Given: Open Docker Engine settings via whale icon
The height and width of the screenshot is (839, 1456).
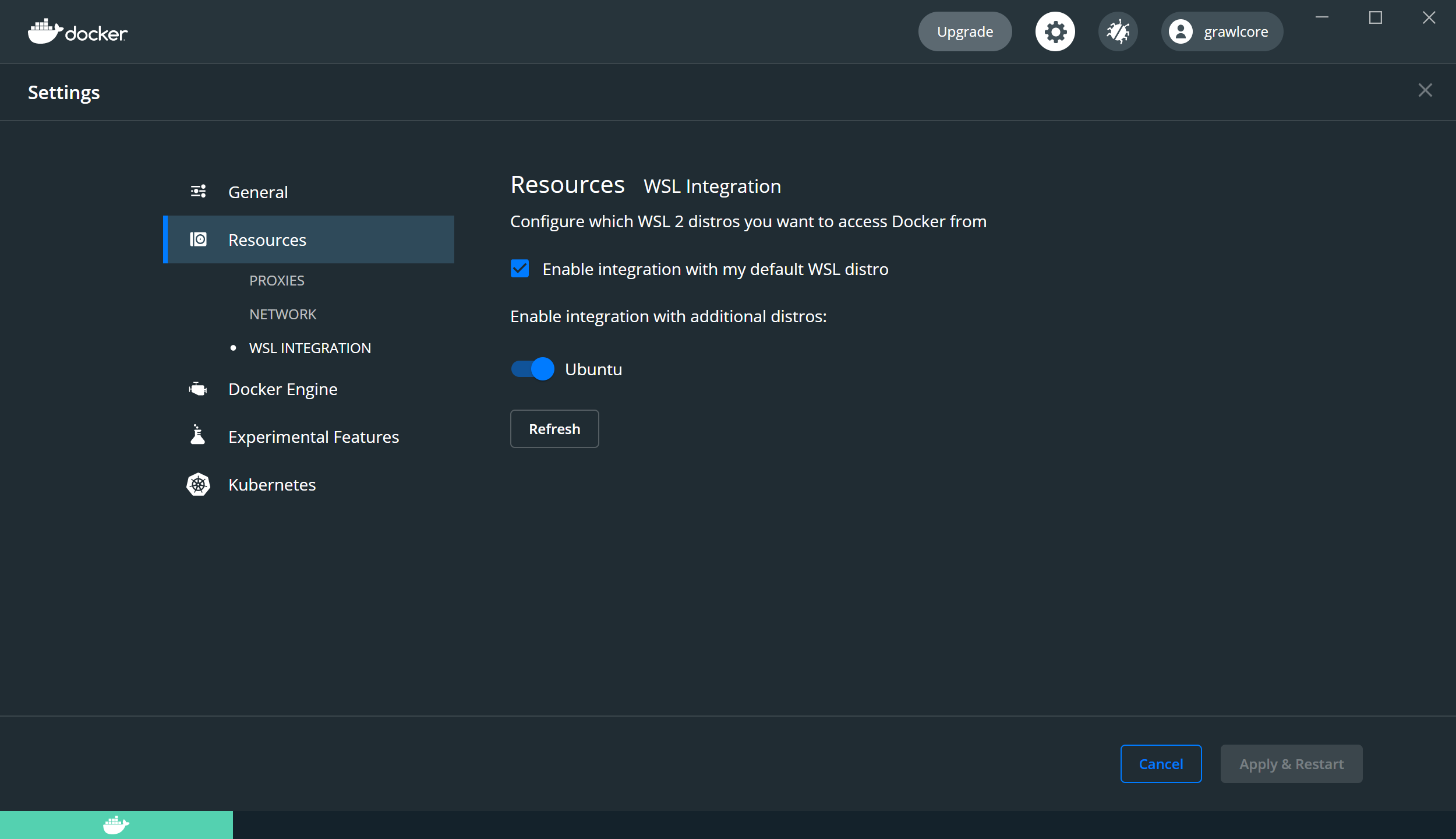Looking at the screenshot, I should (198, 389).
